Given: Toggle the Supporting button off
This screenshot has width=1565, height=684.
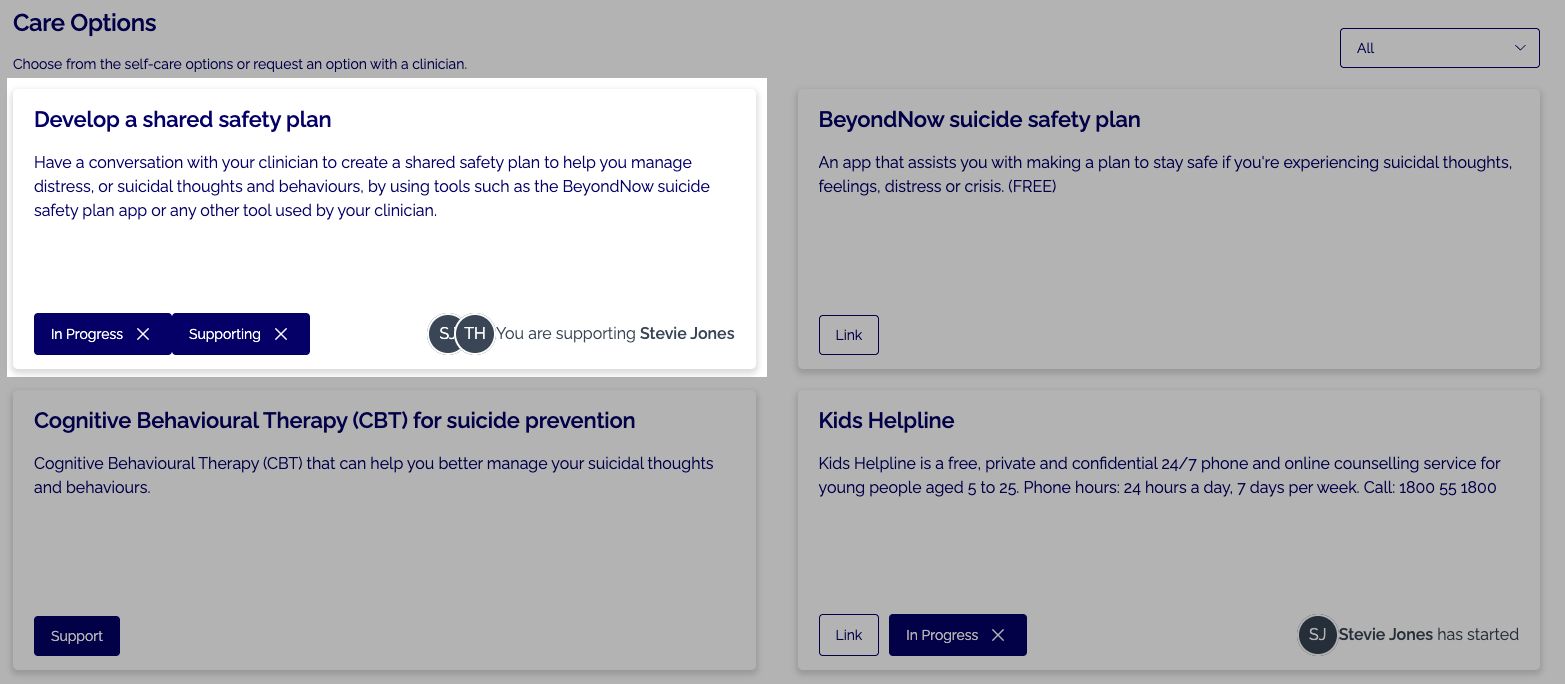Looking at the screenshot, I should click(x=241, y=334).
